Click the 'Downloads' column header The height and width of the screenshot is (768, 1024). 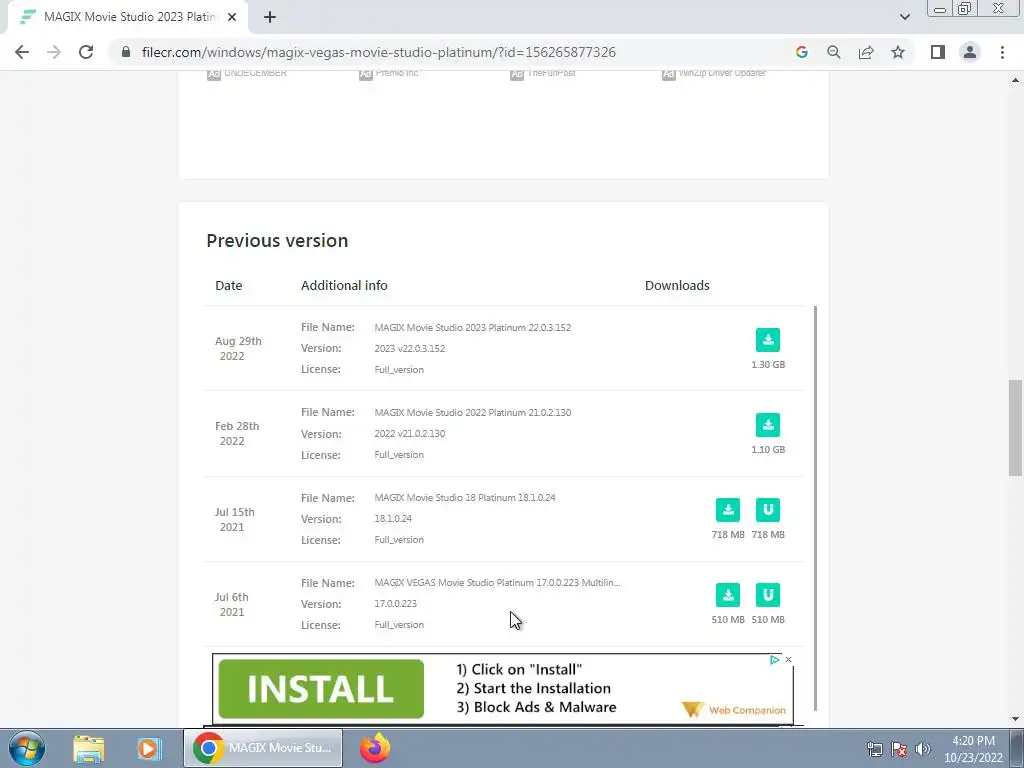(x=677, y=285)
